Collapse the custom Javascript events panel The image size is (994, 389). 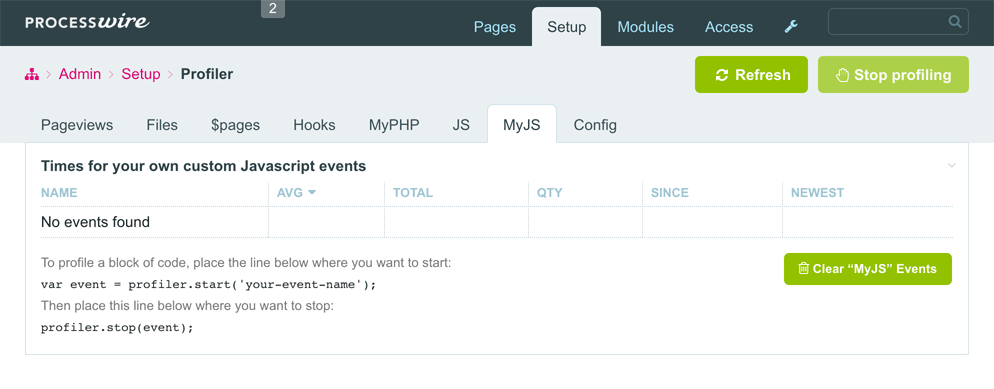tap(952, 166)
